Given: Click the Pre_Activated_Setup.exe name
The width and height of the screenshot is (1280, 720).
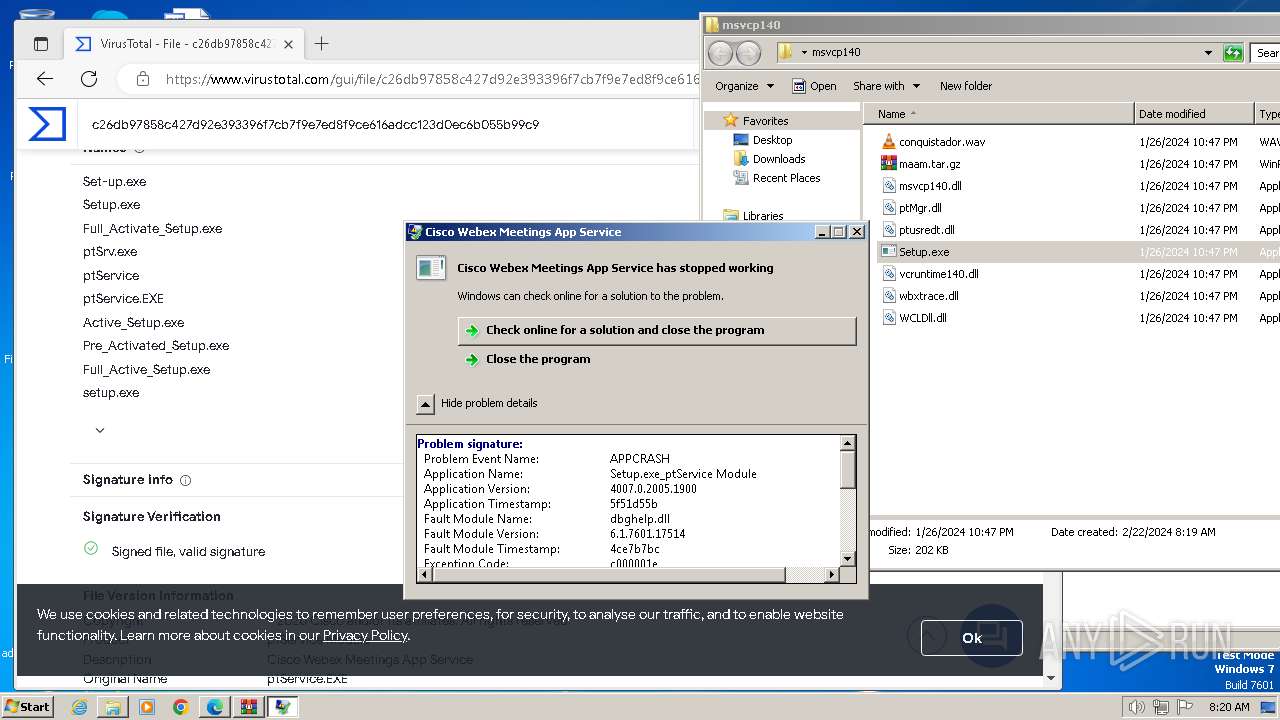Looking at the screenshot, I should pyautogui.click(x=156, y=346).
